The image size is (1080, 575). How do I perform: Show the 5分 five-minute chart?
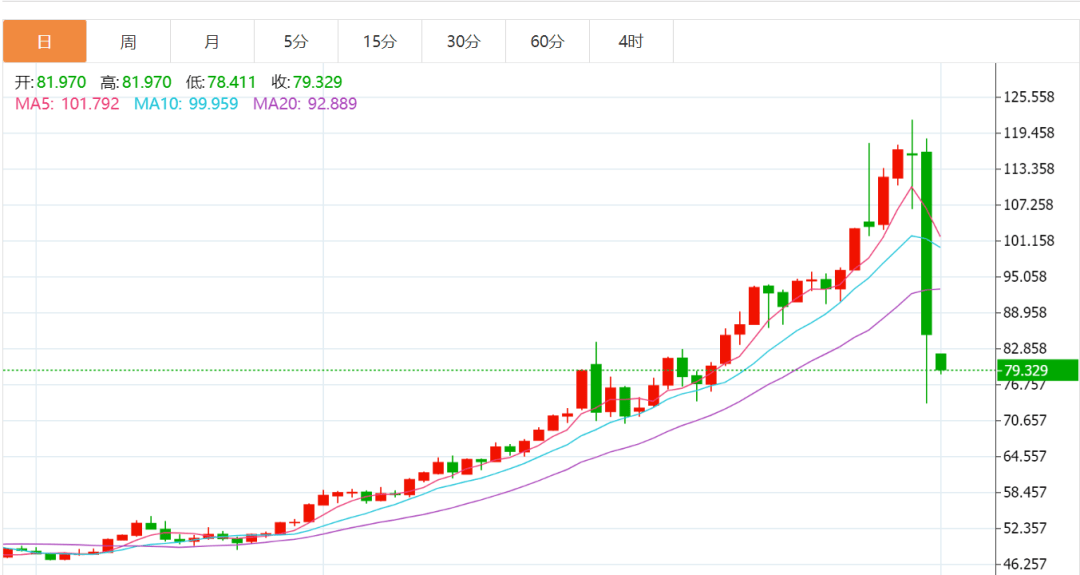(x=296, y=42)
